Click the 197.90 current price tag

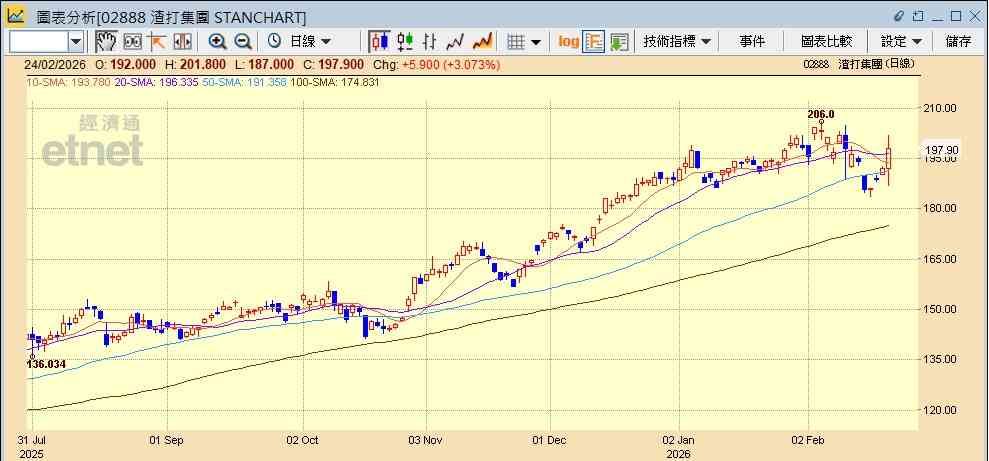(943, 149)
